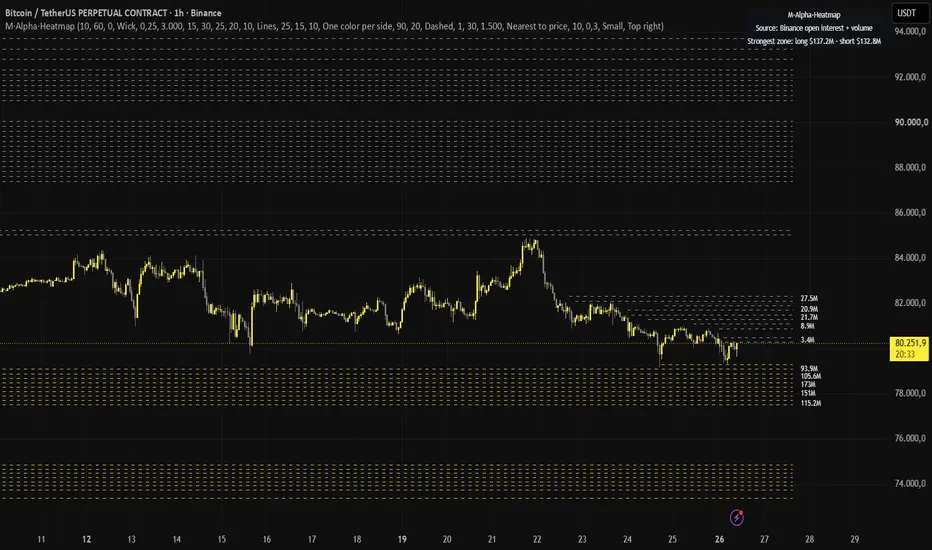Click date 20 on the time axis
This screenshot has width=932, height=550.
(447, 539)
